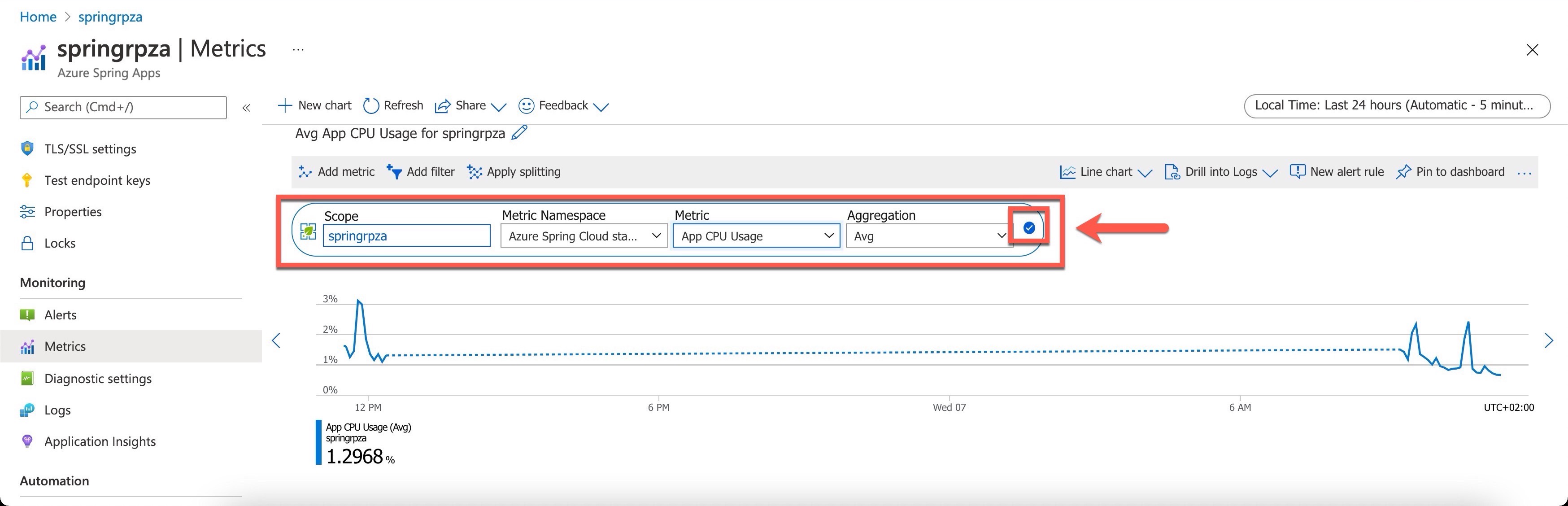Click the 12 PM axis label
The image size is (1568, 506).
(368, 407)
